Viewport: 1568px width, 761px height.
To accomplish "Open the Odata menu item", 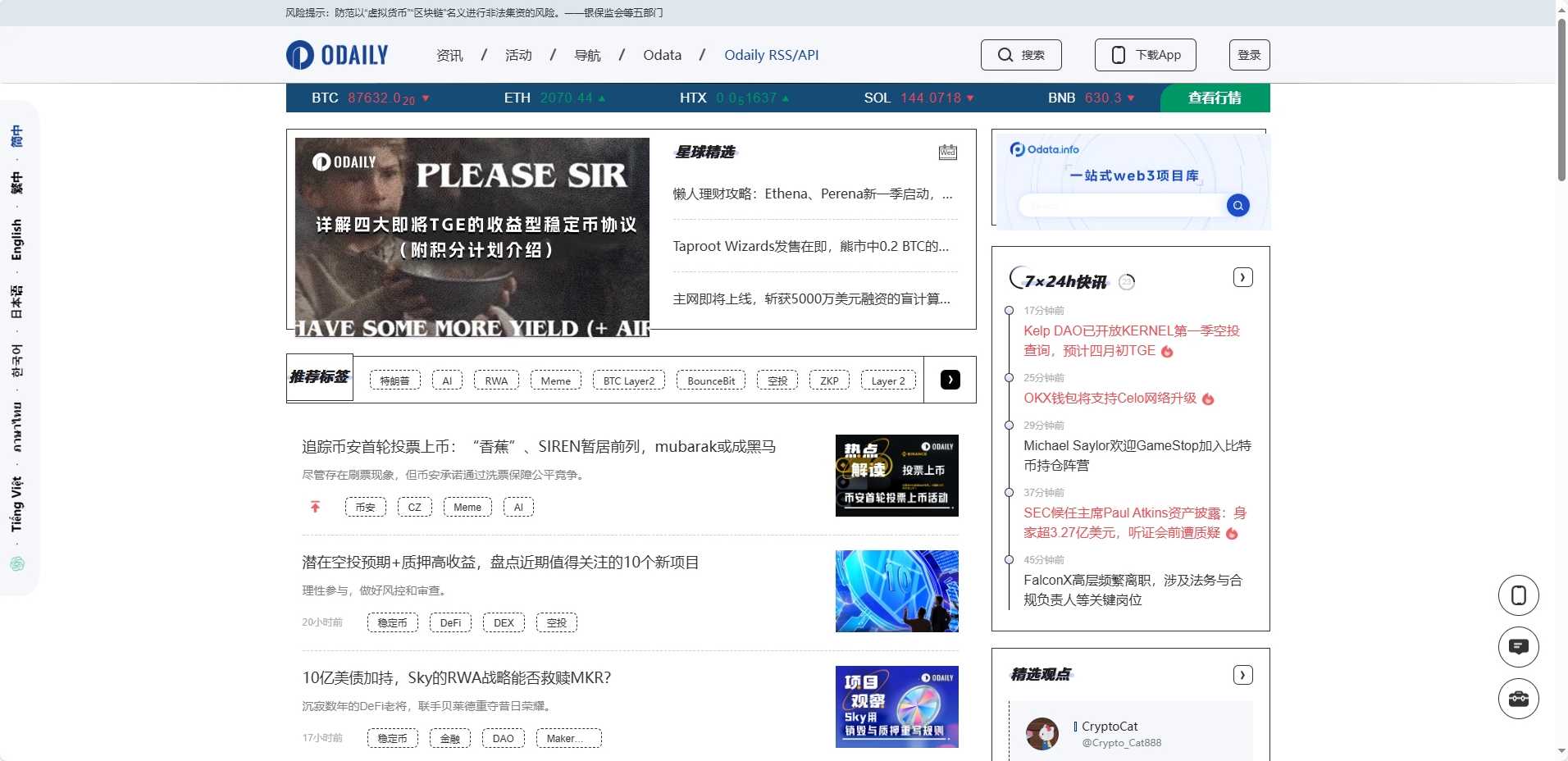I will coord(662,54).
